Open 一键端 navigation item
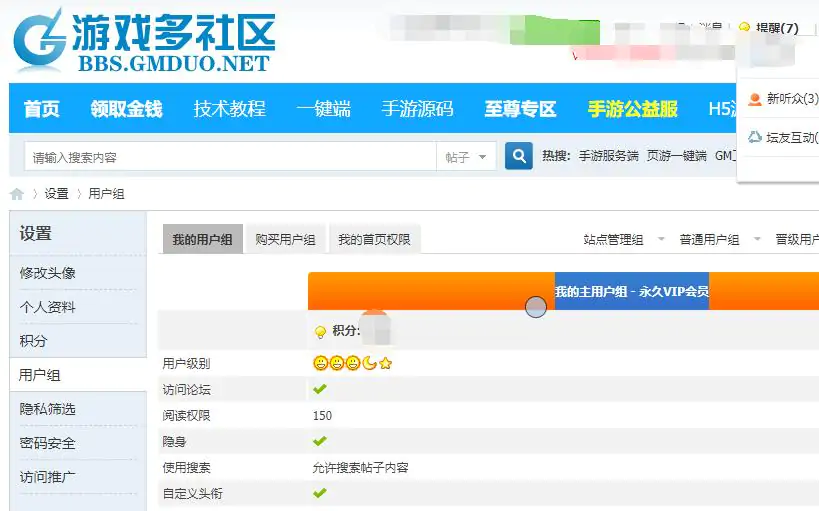 tap(324, 109)
